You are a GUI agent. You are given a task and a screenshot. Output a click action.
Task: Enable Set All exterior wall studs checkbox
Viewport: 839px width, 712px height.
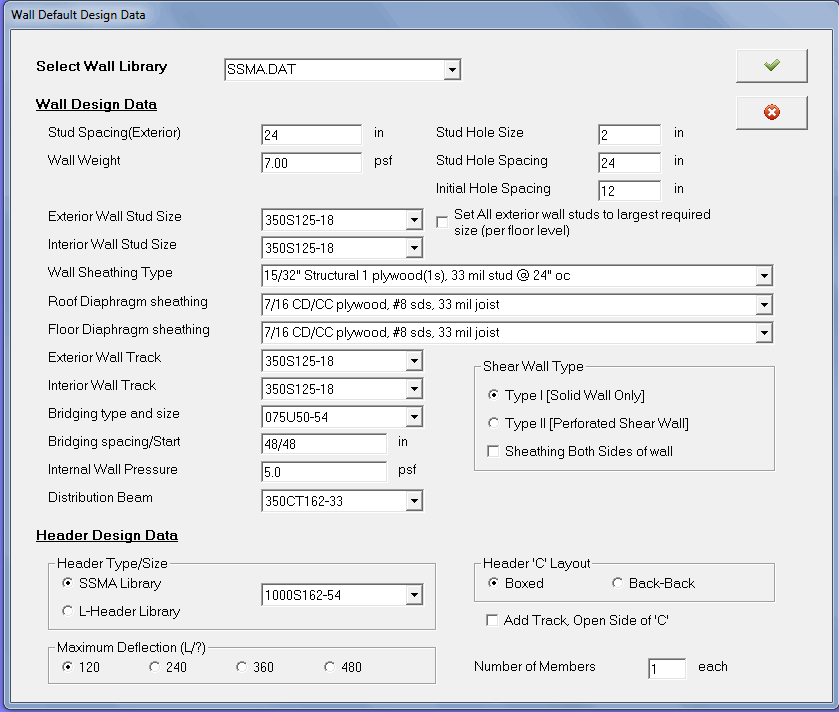click(x=443, y=222)
